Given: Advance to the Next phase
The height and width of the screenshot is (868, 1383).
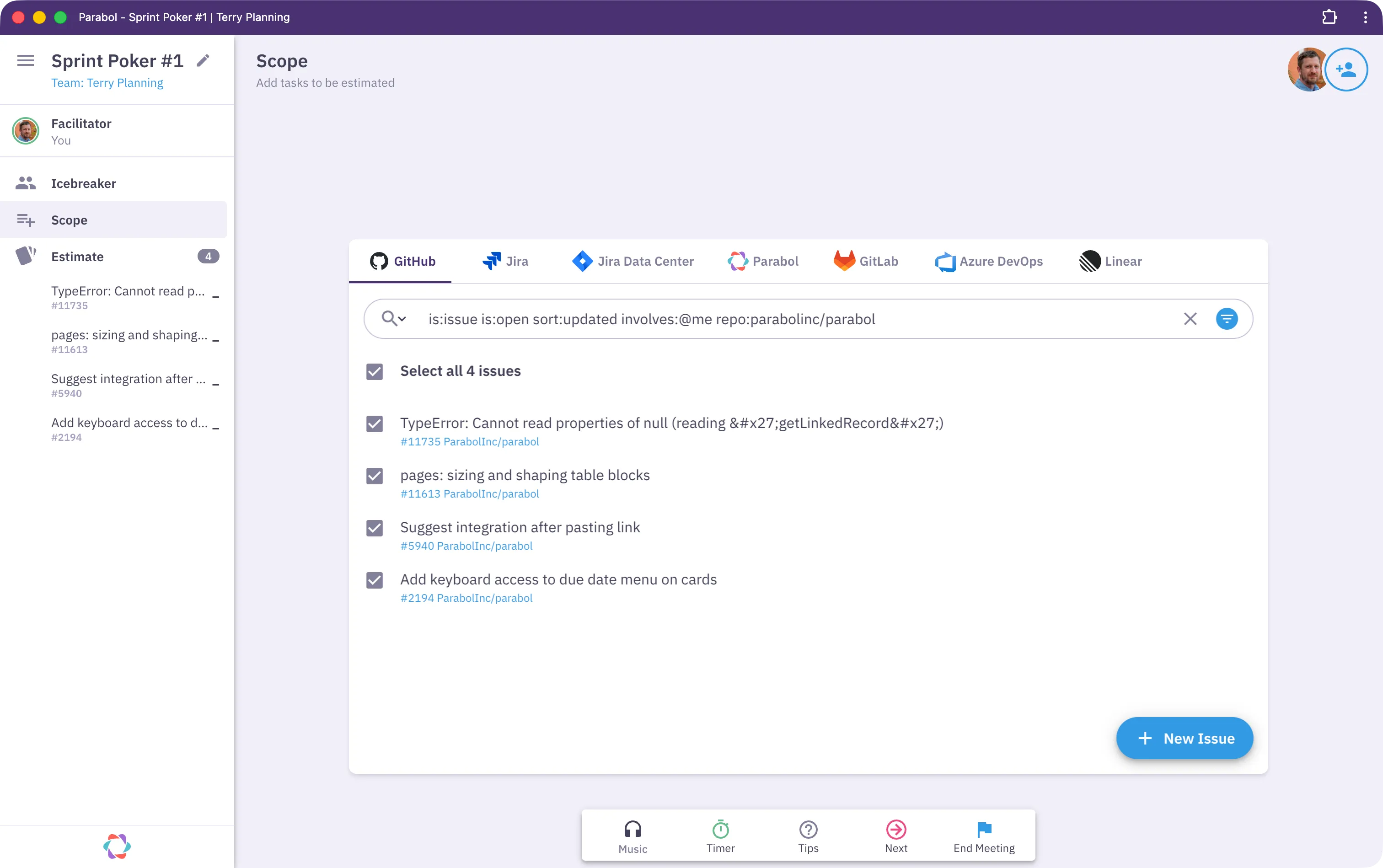Looking at the screenshot, I should 896,836.
